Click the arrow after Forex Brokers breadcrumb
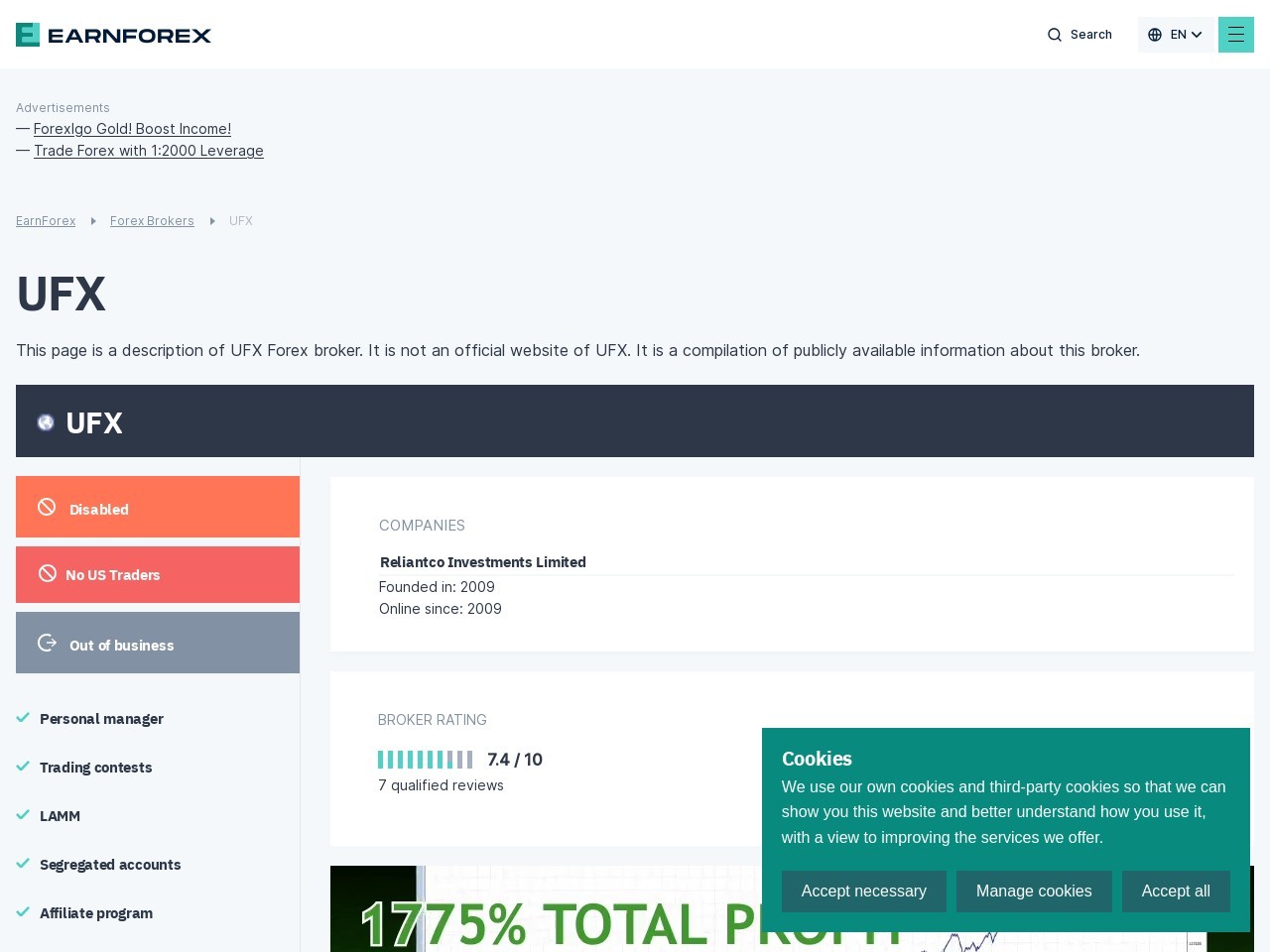 click(x=212, y=221)
